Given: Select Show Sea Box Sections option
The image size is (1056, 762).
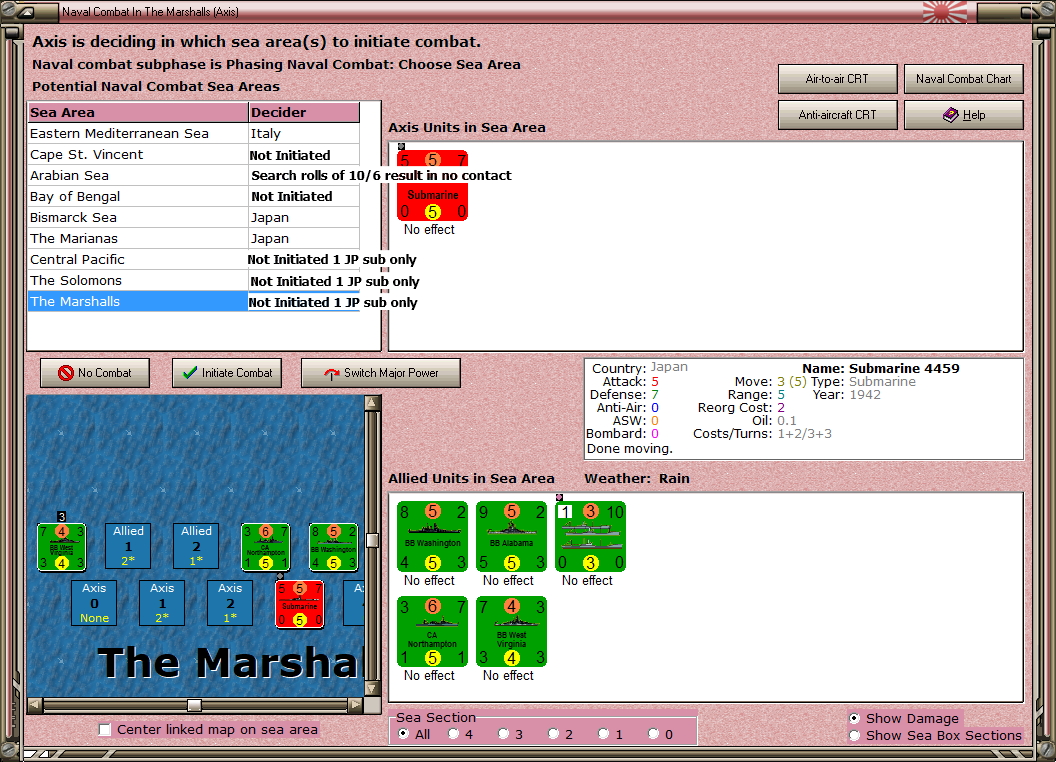Looking at the screenshot, I should click(854, 736).
